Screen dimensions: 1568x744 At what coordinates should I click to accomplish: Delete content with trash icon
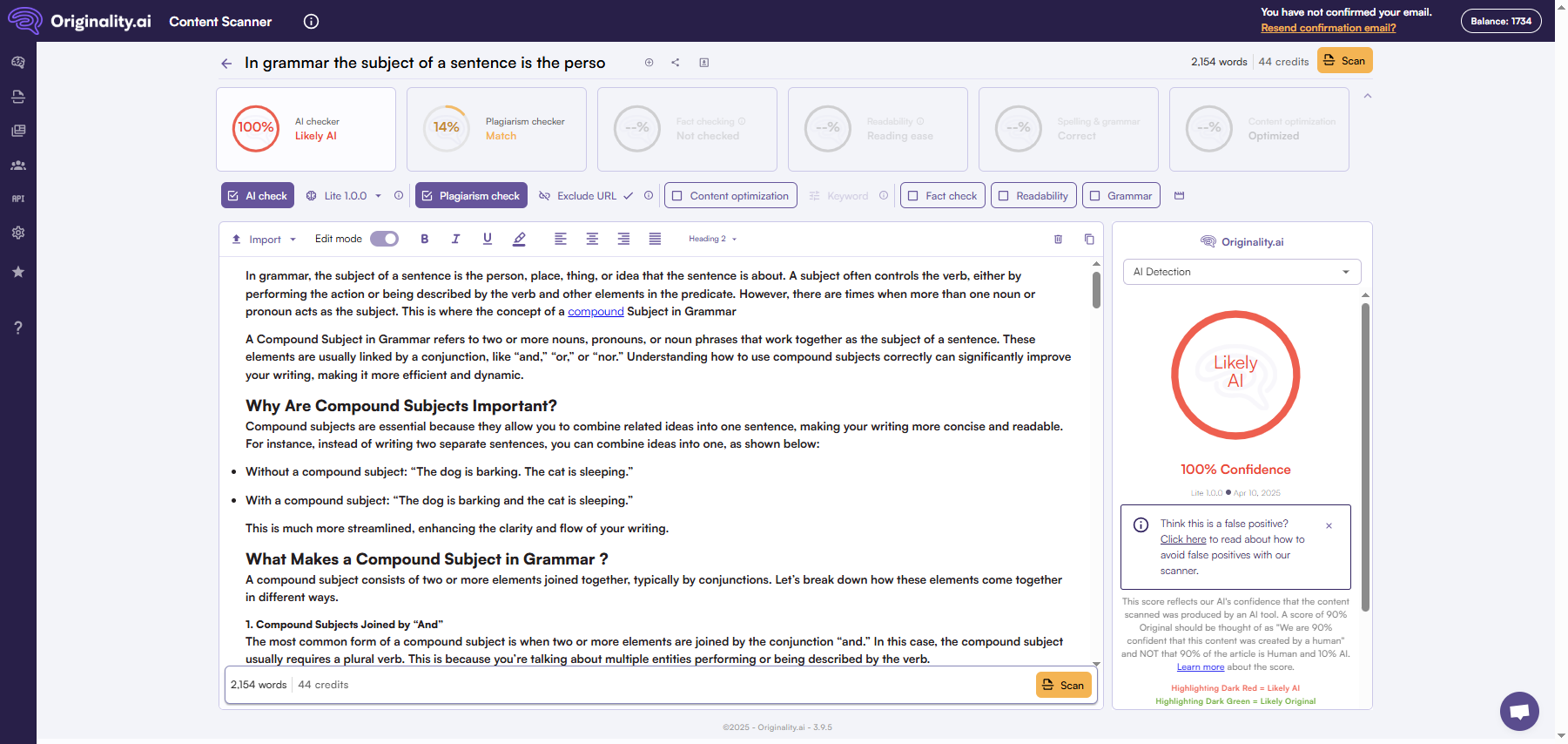pos(1058,239)
